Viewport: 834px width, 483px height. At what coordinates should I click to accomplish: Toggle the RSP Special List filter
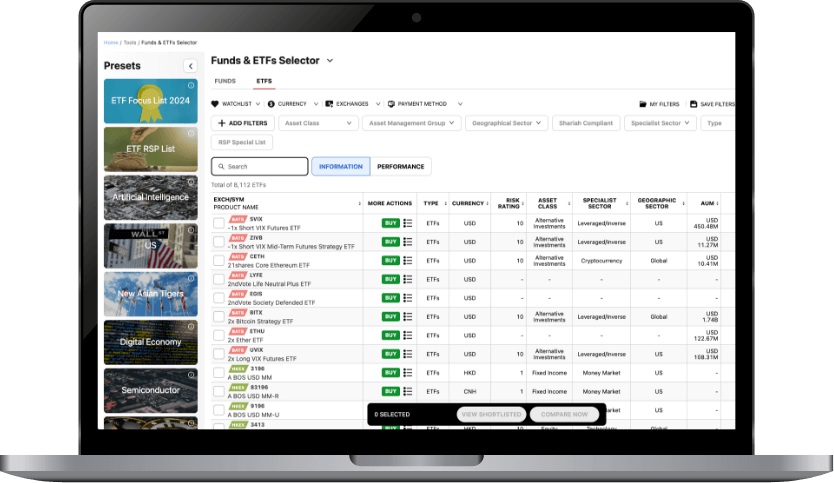[x=242, y=142]
